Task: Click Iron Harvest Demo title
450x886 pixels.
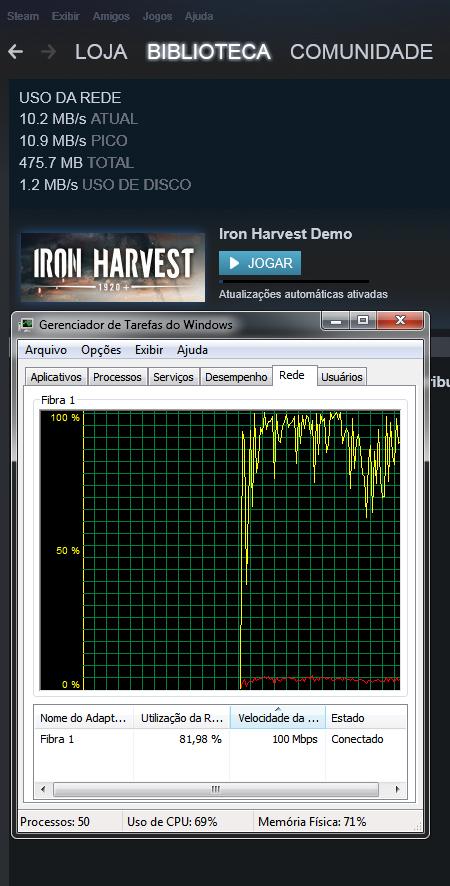Action: pyautogui.click(x=285, y=234)
